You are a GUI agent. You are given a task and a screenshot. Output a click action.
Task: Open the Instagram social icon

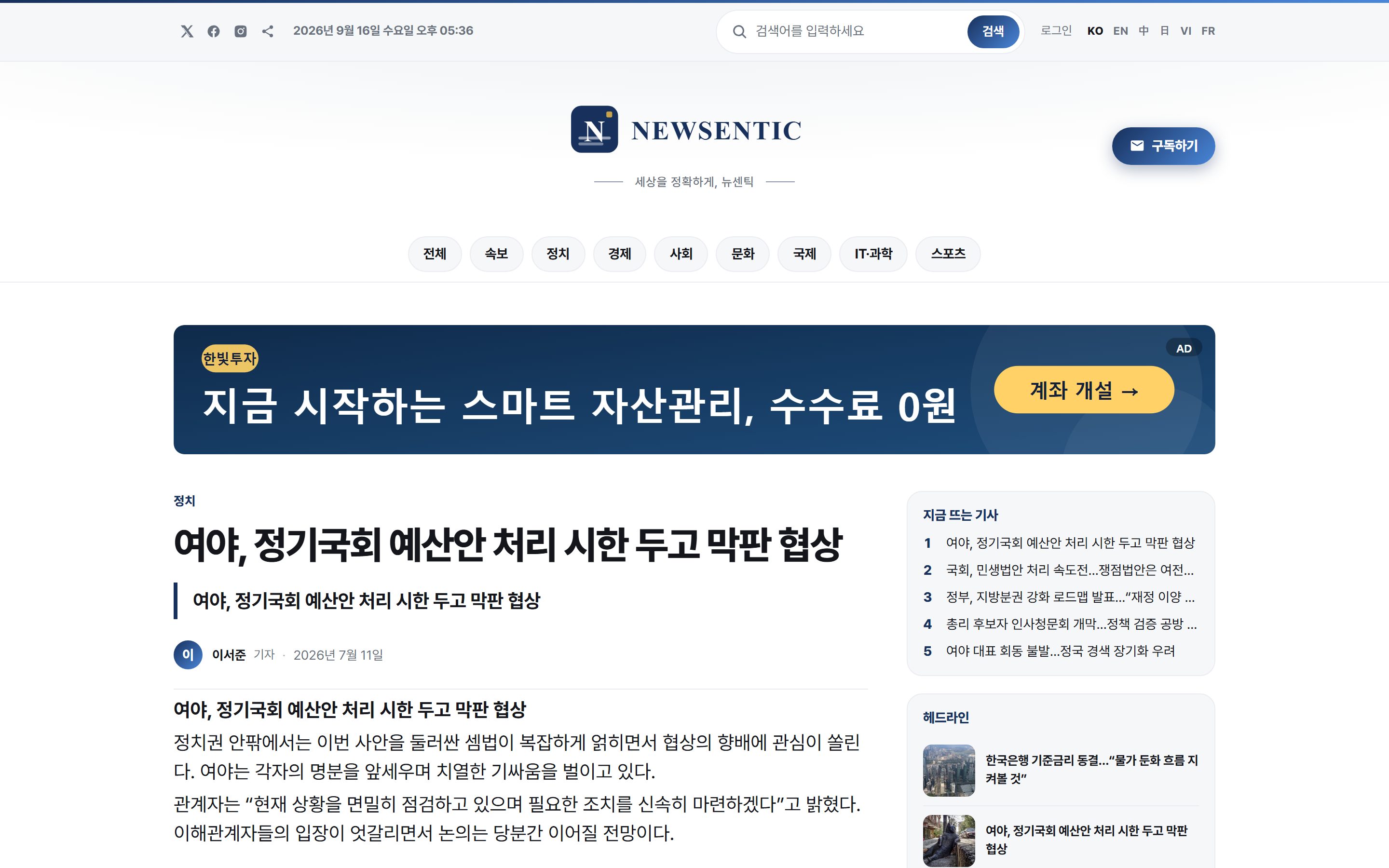241,31
